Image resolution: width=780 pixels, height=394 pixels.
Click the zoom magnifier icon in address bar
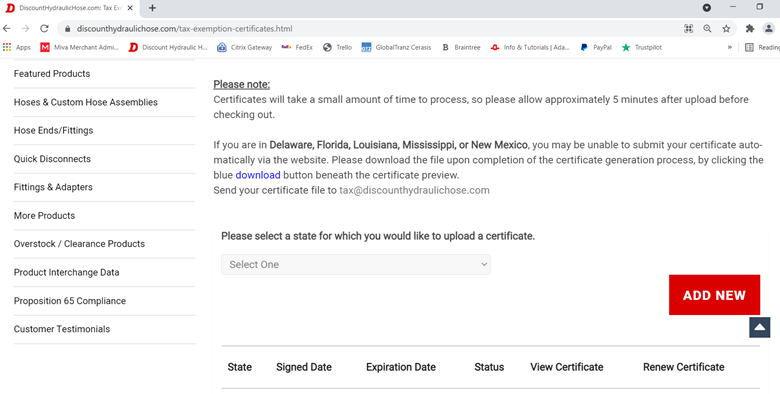[707, 29]
